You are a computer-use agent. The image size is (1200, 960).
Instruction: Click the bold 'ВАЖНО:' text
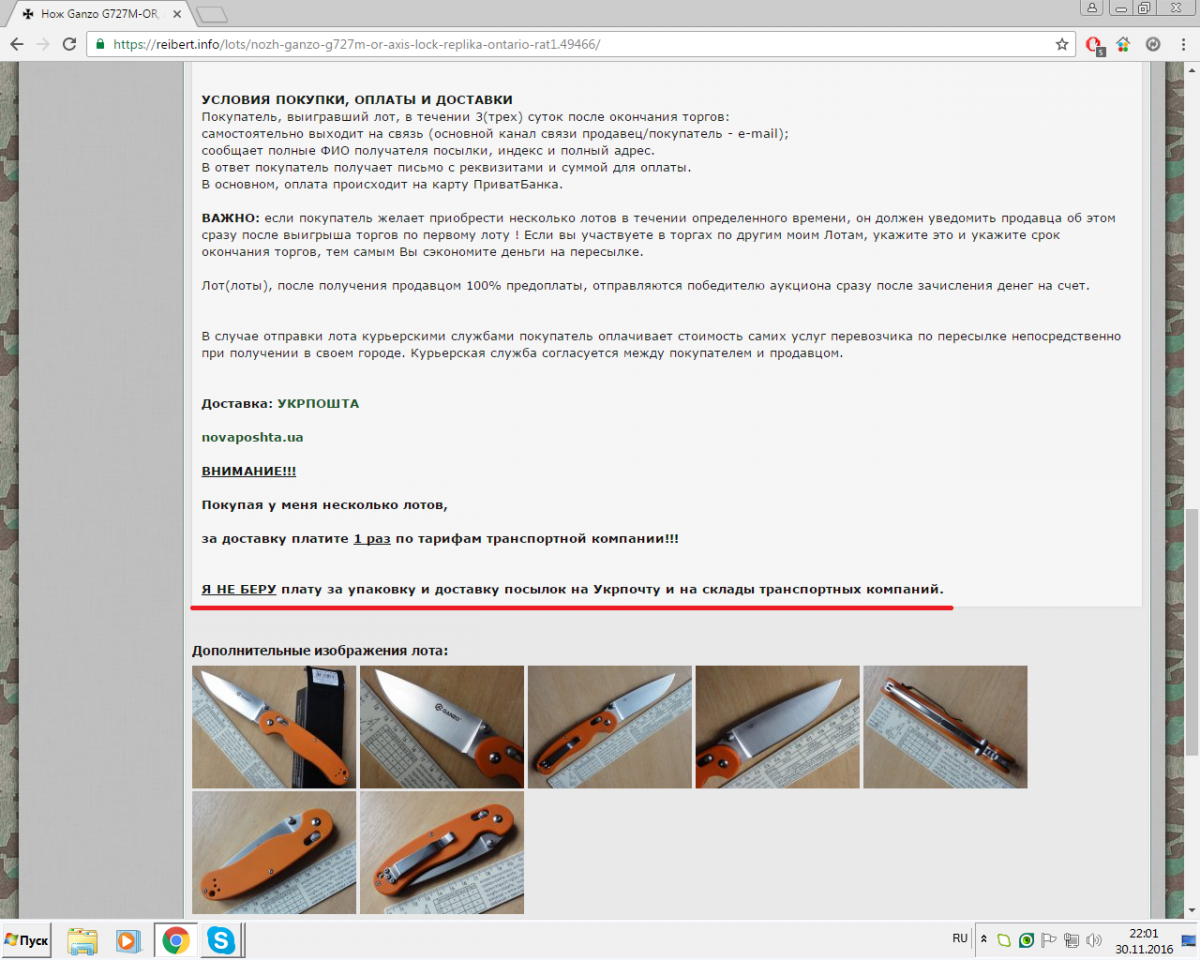(x=230, y=218)
